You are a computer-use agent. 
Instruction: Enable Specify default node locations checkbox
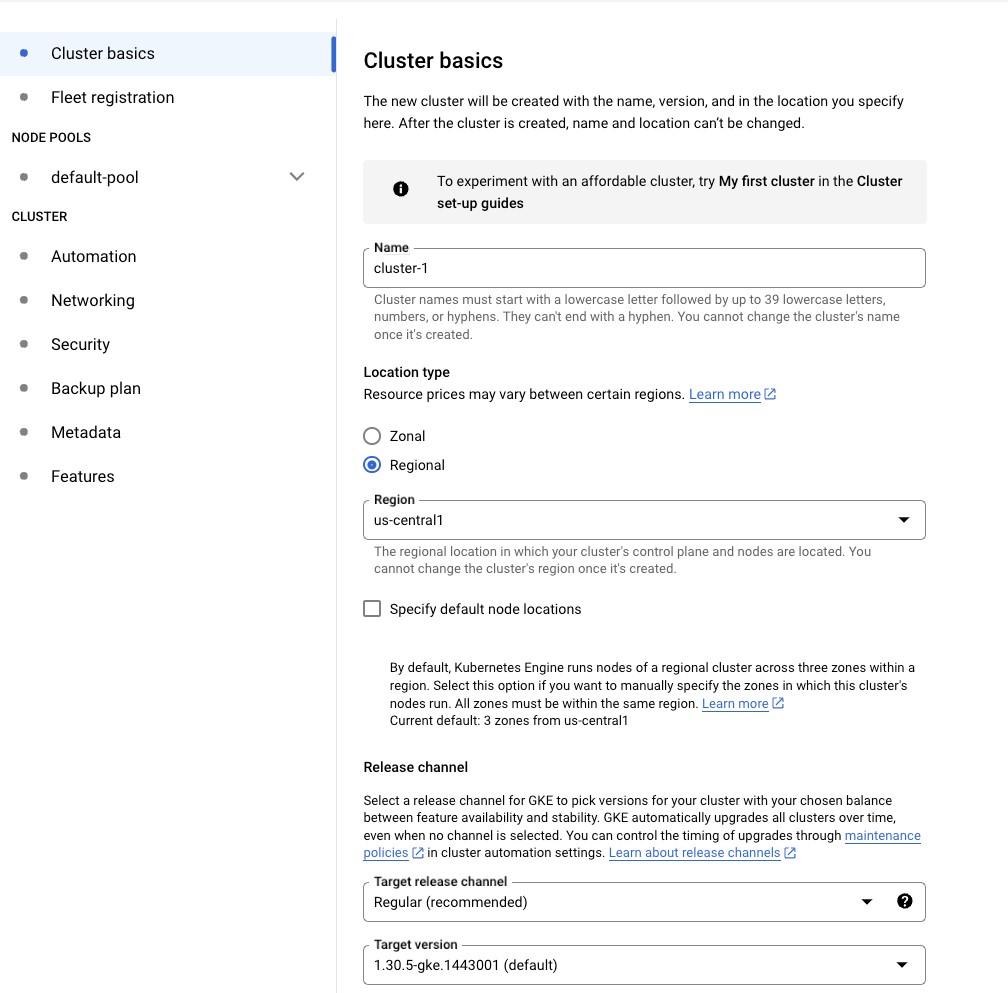tap(372, 609)
